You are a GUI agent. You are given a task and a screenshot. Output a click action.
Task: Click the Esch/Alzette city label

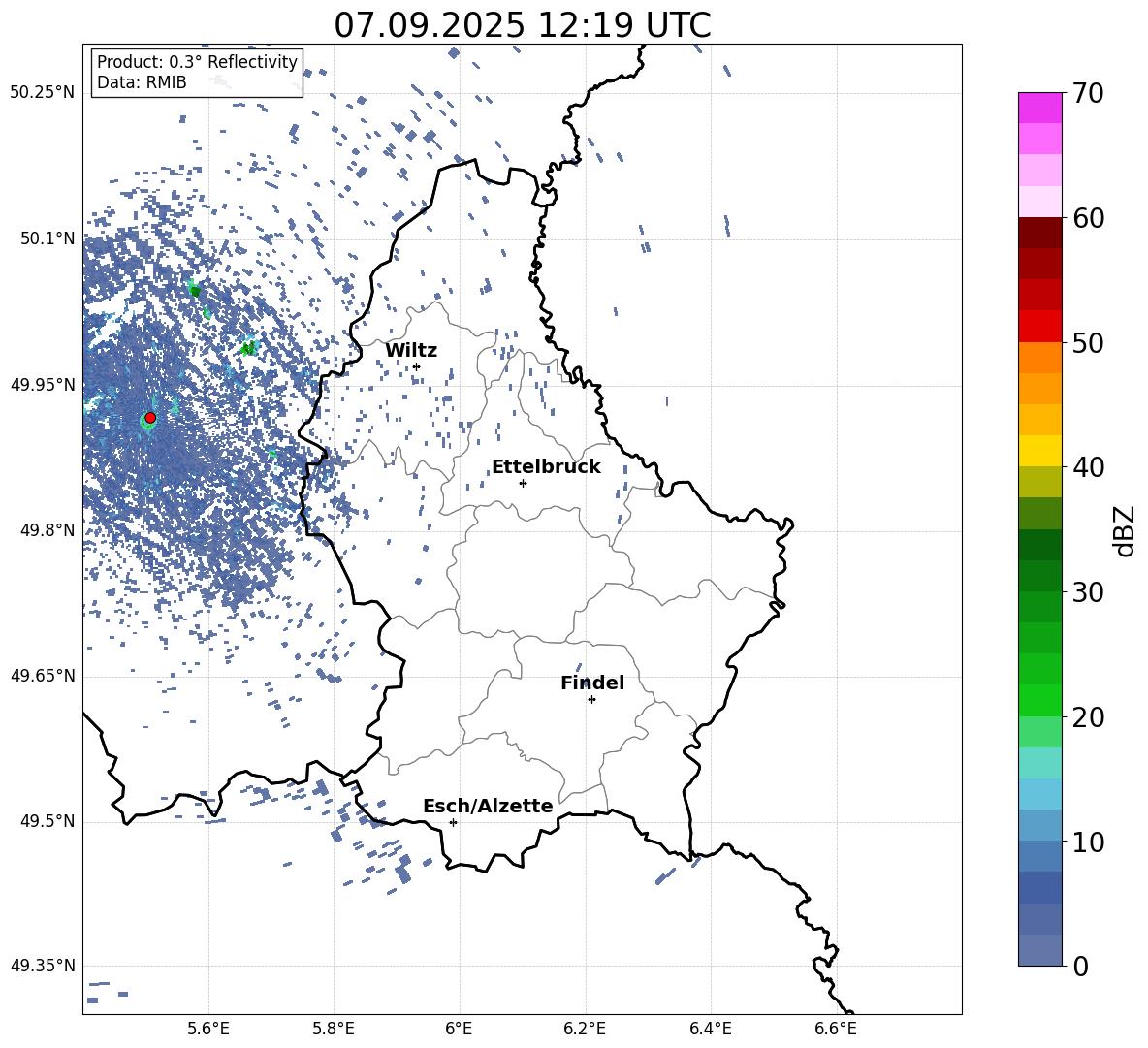tap(488, 807)
